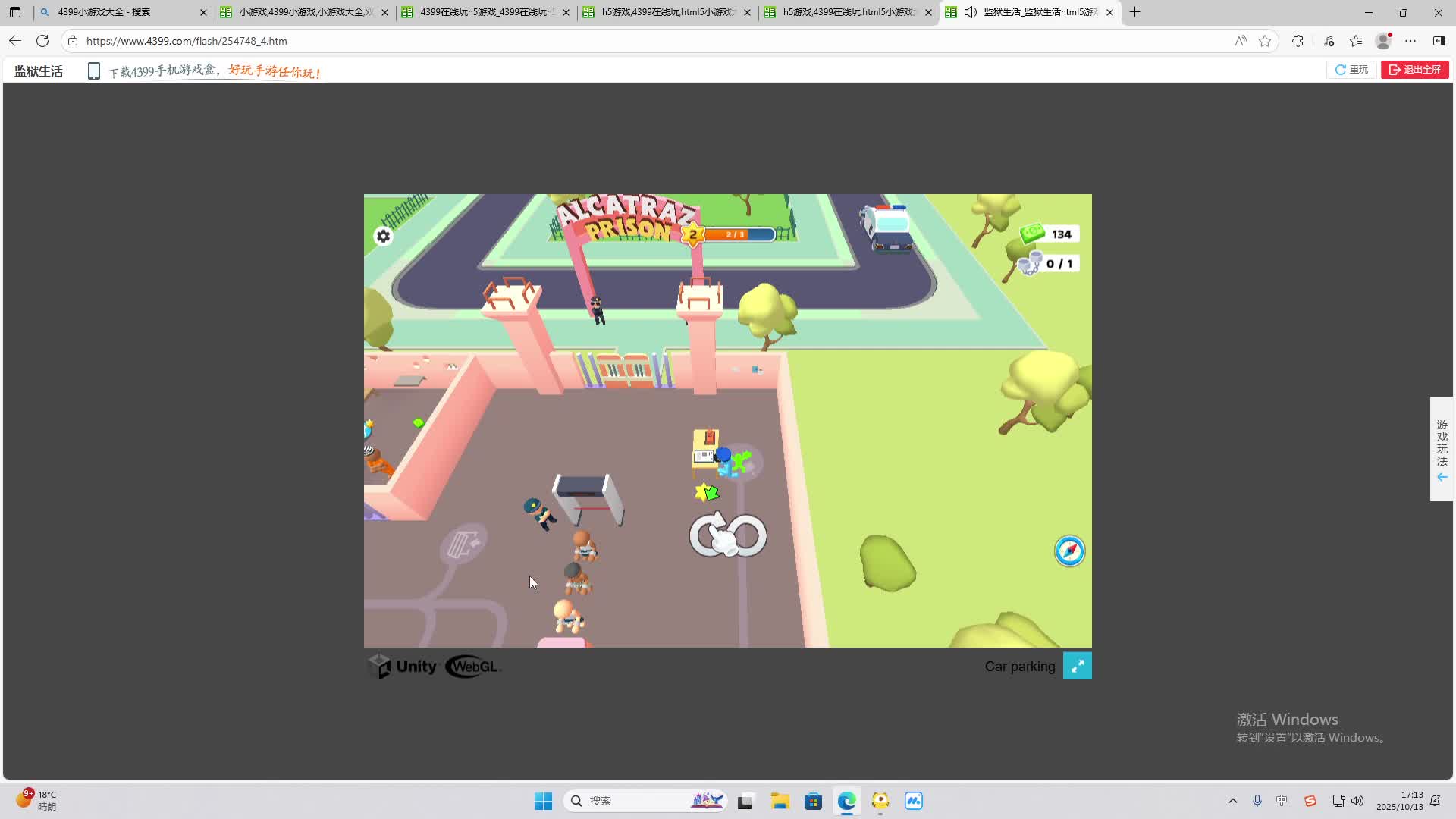Switch to the 小游戏,4399小游戏 tab
Viewport: 1456px width, 819px height.
coord(304,12)
